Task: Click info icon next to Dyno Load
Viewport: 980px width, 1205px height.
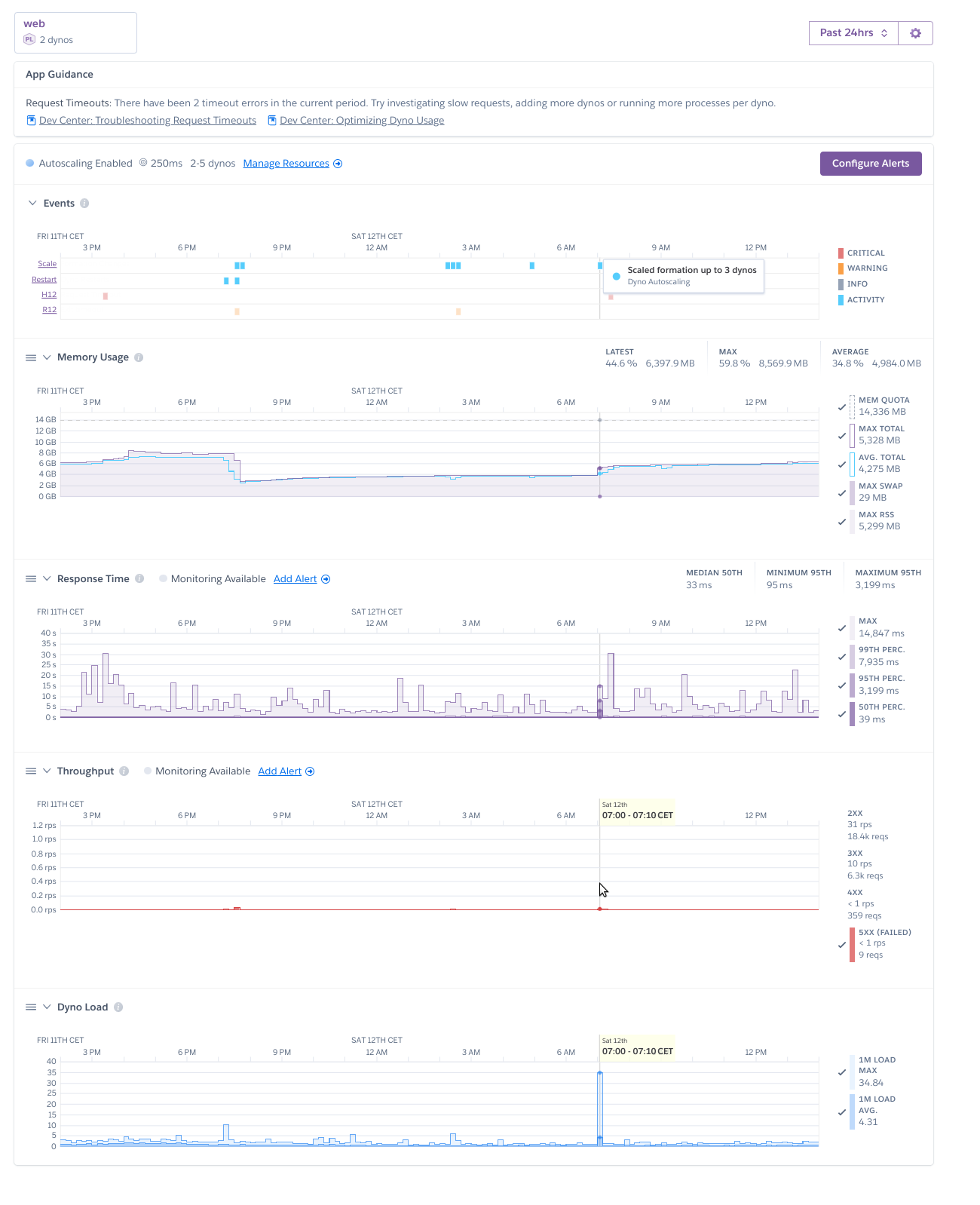Action: point(118,1007)
